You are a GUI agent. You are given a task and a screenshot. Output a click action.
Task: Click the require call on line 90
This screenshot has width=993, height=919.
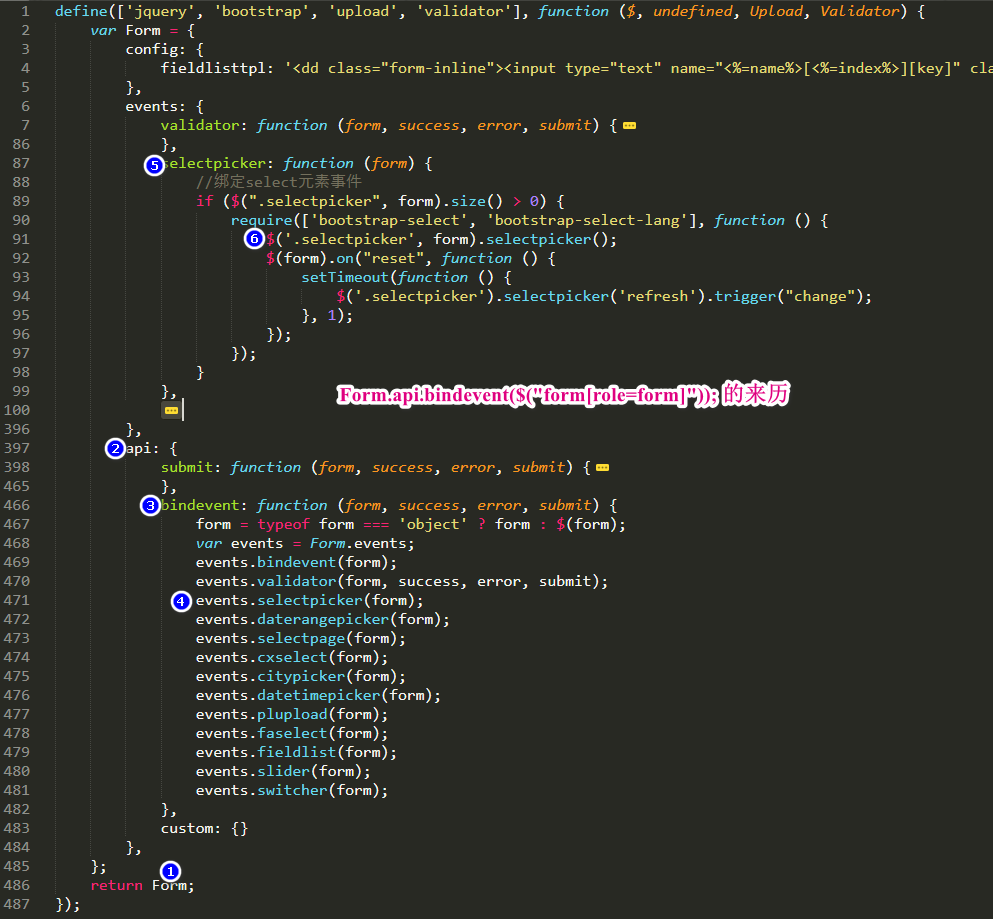pyautogui.click(x=260, y=219)
